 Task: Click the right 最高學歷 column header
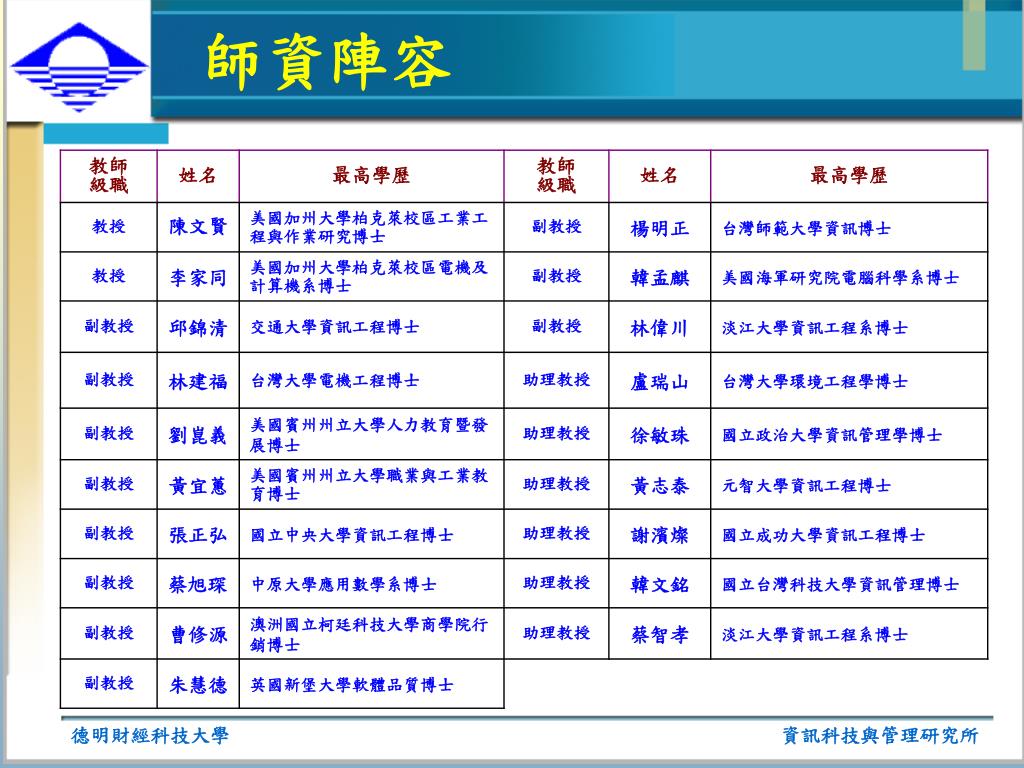pos(849,176)
